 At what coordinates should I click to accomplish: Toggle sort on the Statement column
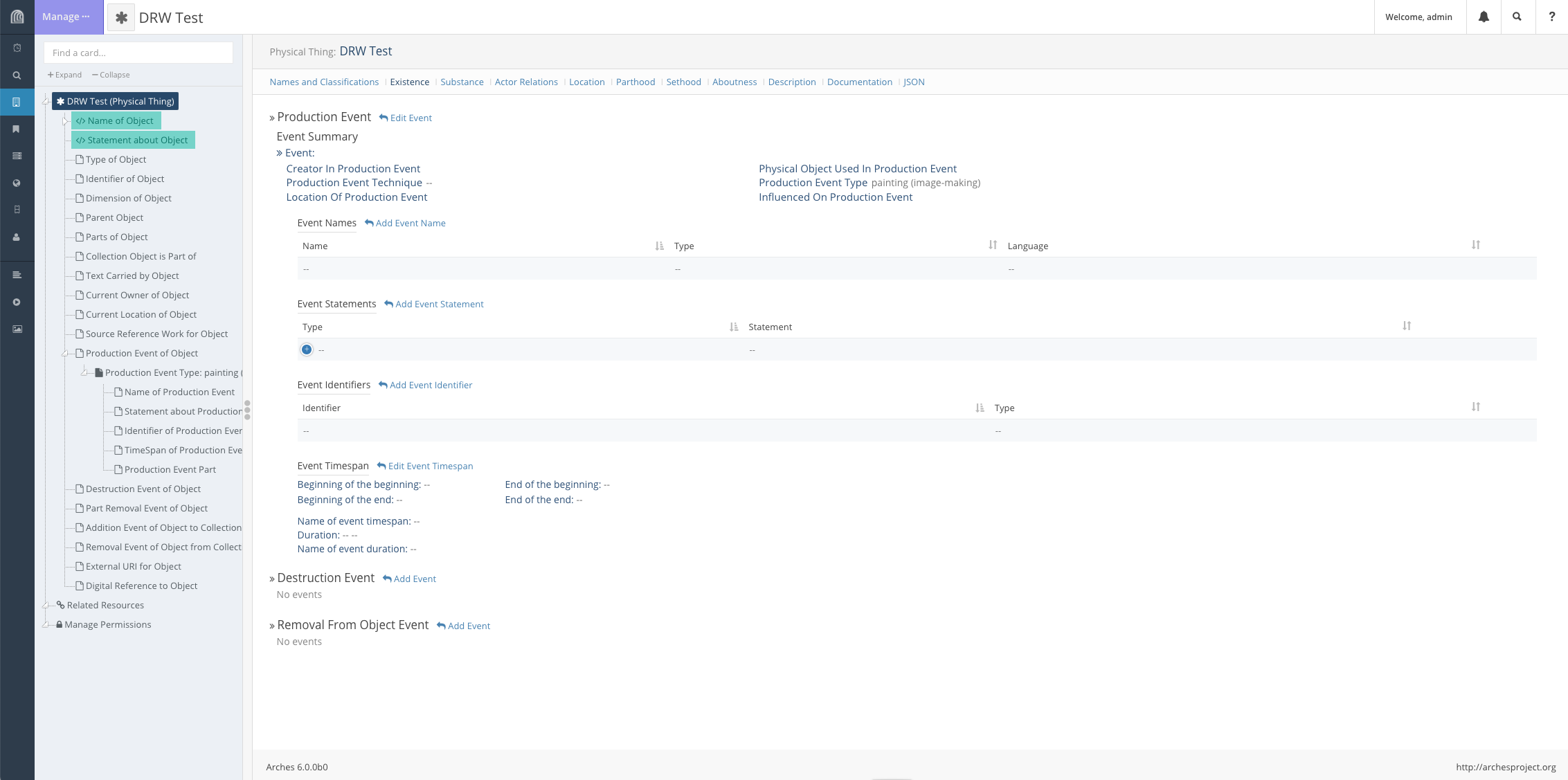[1407, 325]
